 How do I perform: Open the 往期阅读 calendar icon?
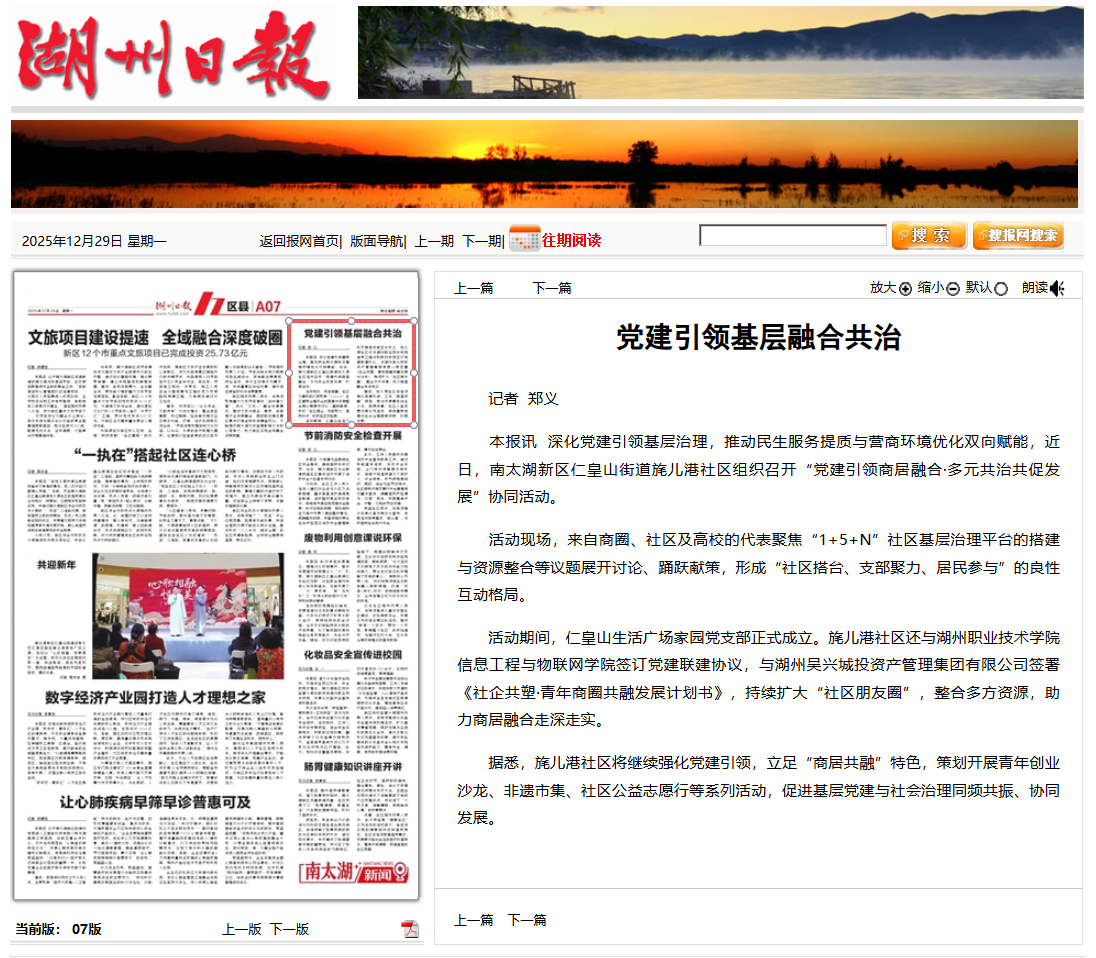pos(524,240)
